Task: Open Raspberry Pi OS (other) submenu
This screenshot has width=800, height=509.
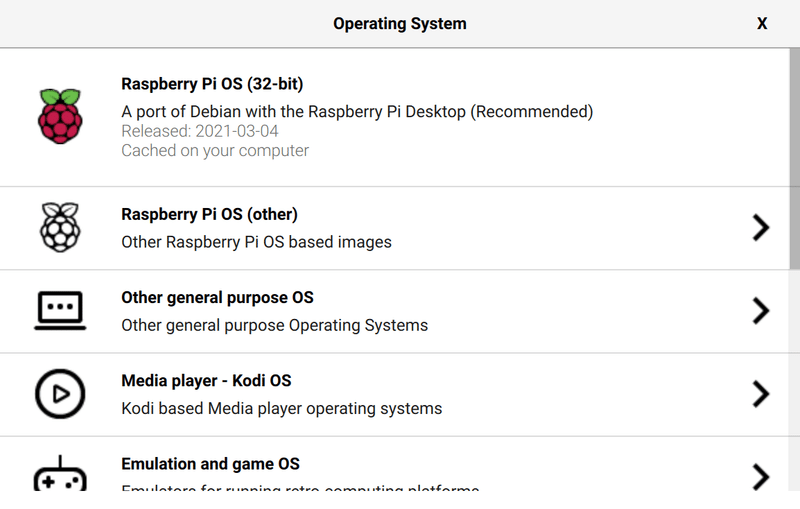Action: click(209, 214)
